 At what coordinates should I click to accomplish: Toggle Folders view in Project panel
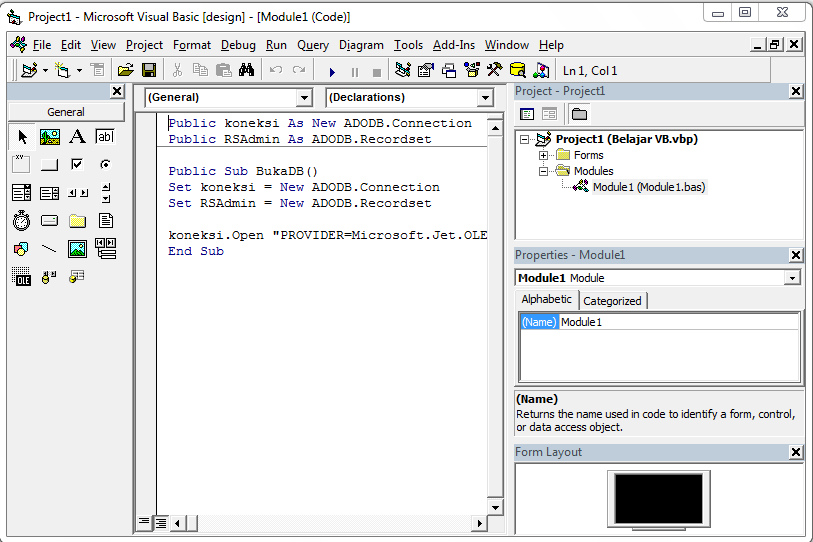(579, 114)
